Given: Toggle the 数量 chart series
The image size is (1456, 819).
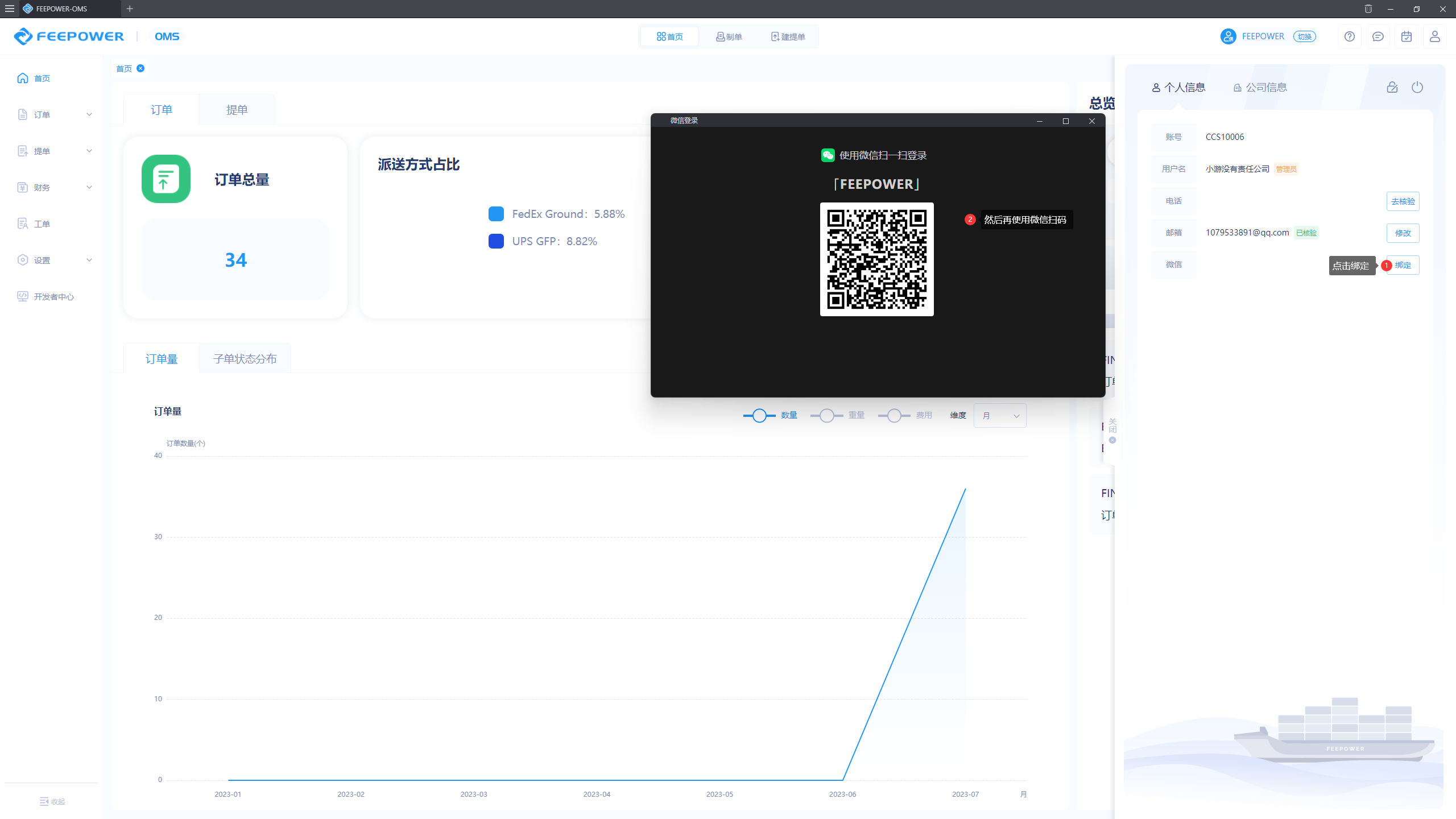Looking at the screenshot, I should (770, 415).
